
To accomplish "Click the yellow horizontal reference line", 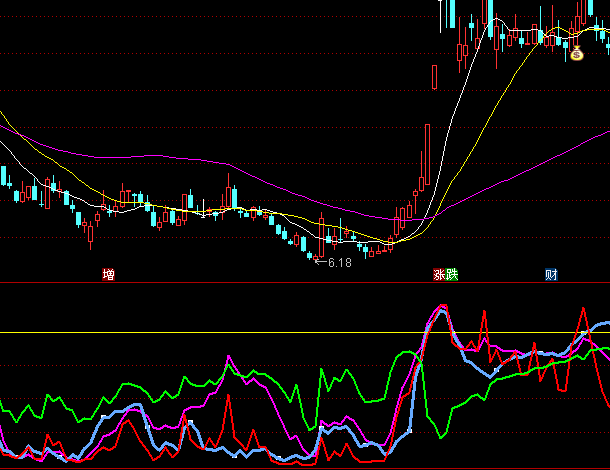I will coord(200,332).
